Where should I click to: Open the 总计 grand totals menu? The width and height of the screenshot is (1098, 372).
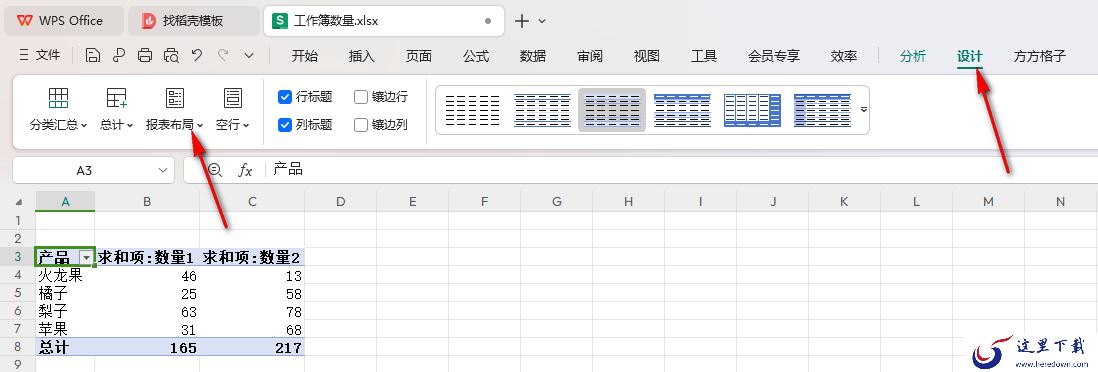click(x=116, y=110)
